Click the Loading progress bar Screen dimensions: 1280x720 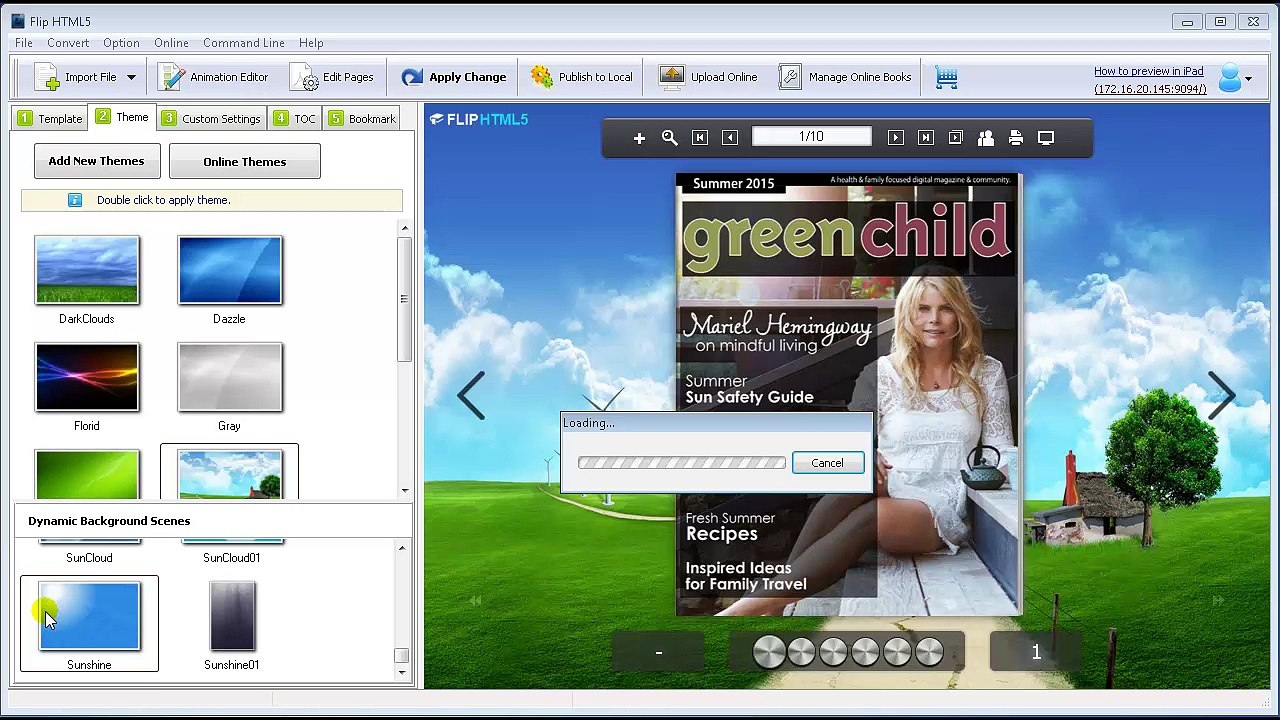coord(682,463)
